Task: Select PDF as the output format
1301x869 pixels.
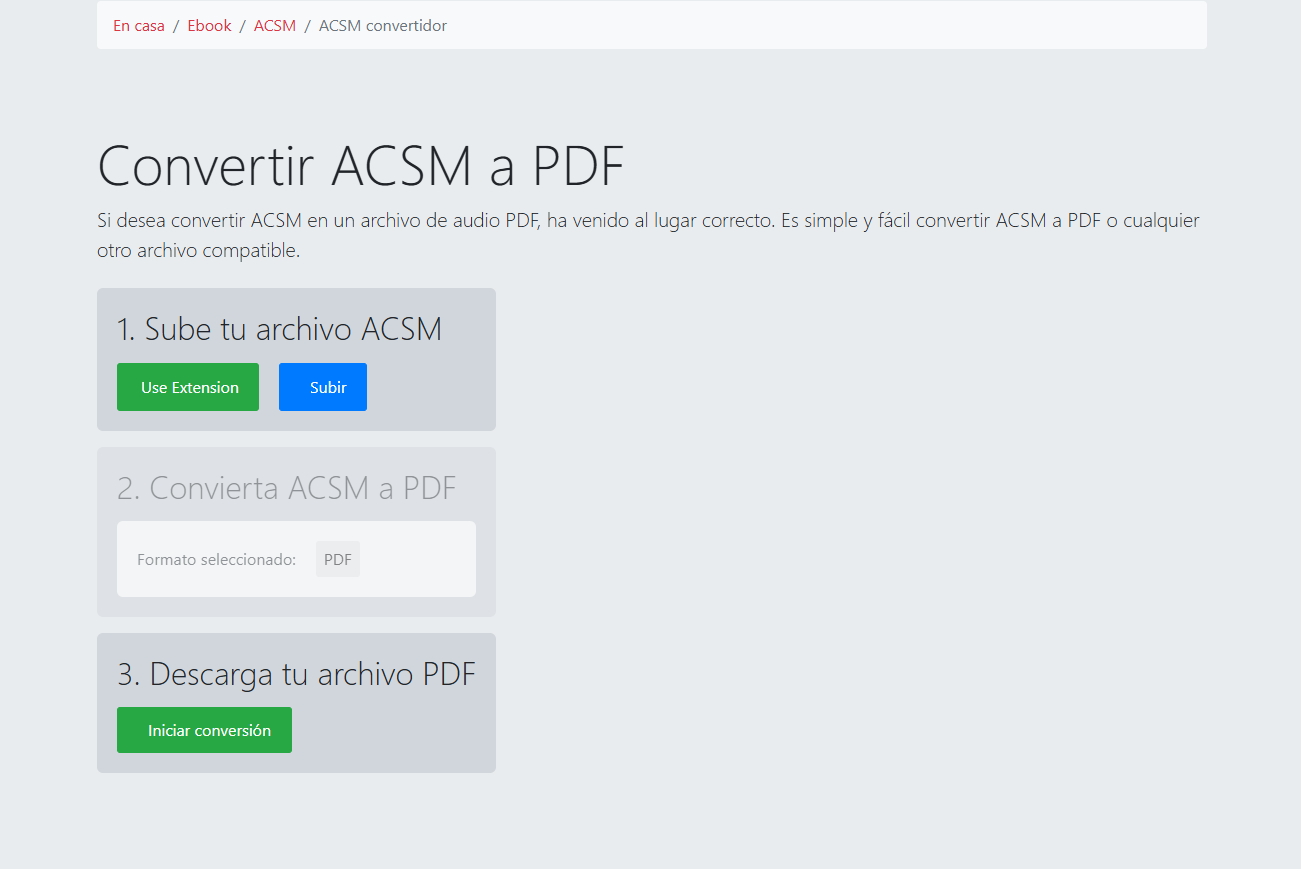Action: (x=337, y=559)
